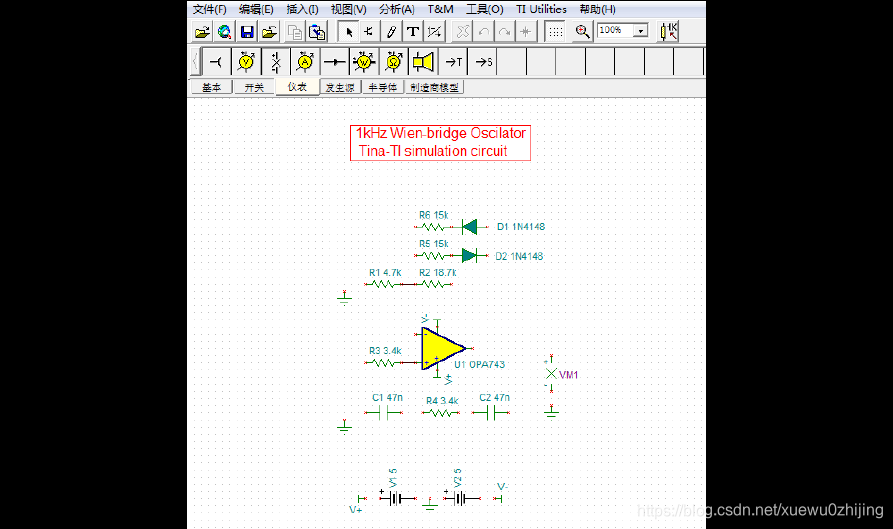This screenshot has width=893, height=529.
Task: Click the tool icon right of text tool
Action: pos(435,32)
